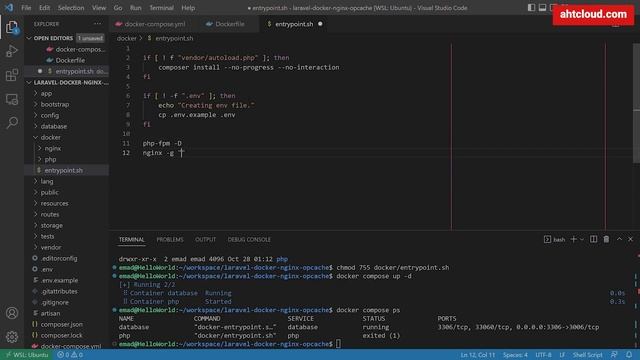This screenshot has height=360, width=640.
Task: Open the File menu
Action: click(x=26, y=8)
